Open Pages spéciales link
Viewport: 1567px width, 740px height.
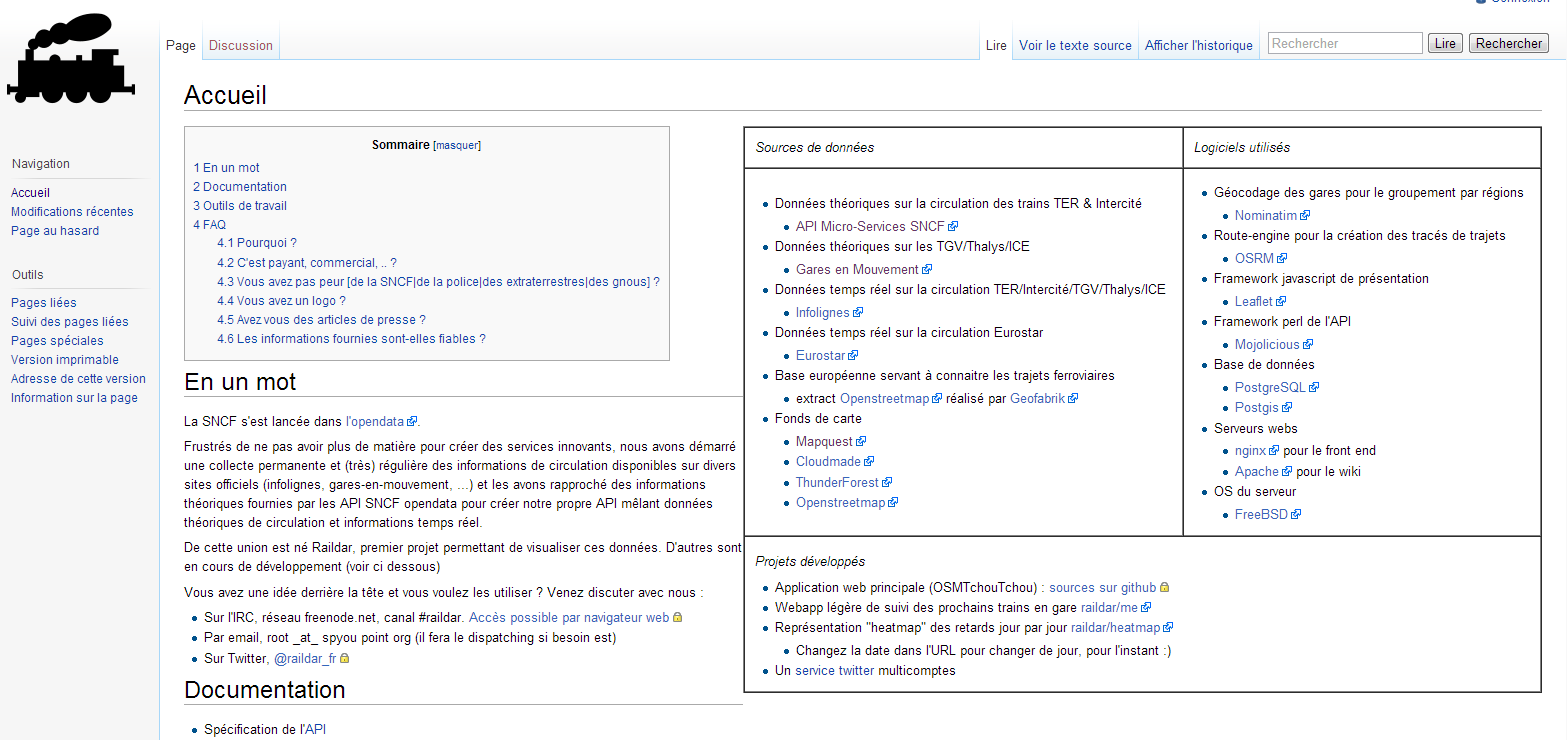coord(57,341)
